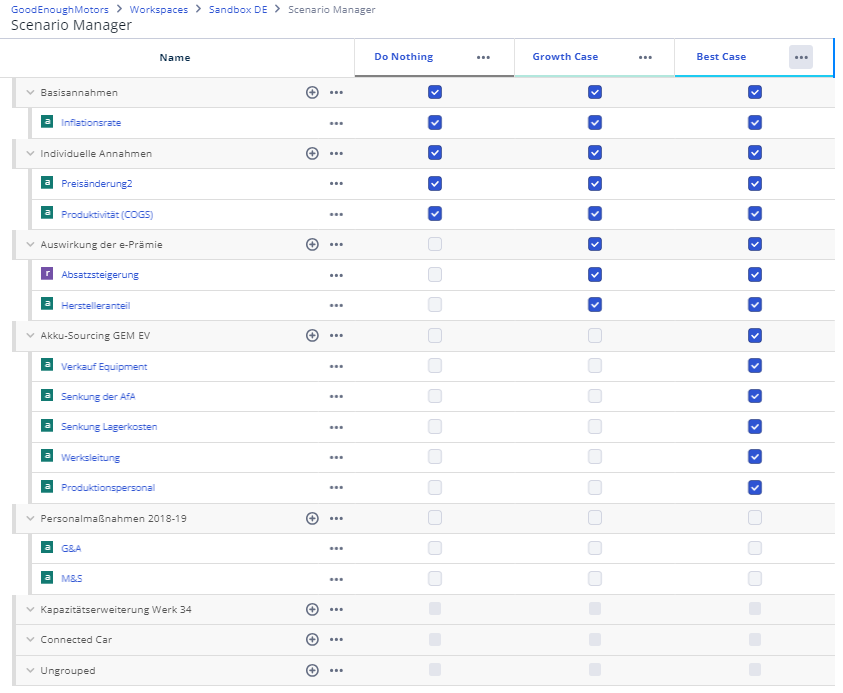Screen dimensions: 843x693
Task: Open more options for Absatzsteigerung row
Action: pyautogui.click(x=336, y=275)
